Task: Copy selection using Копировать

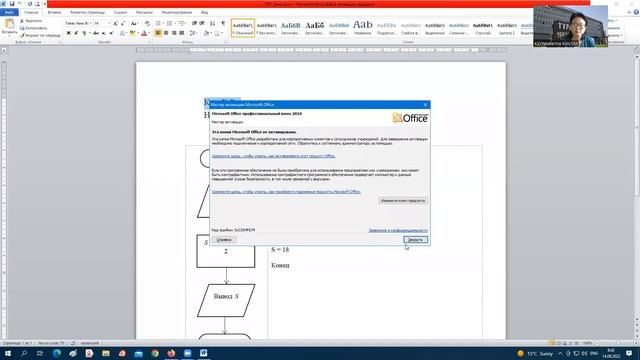Action: (33, 28)
